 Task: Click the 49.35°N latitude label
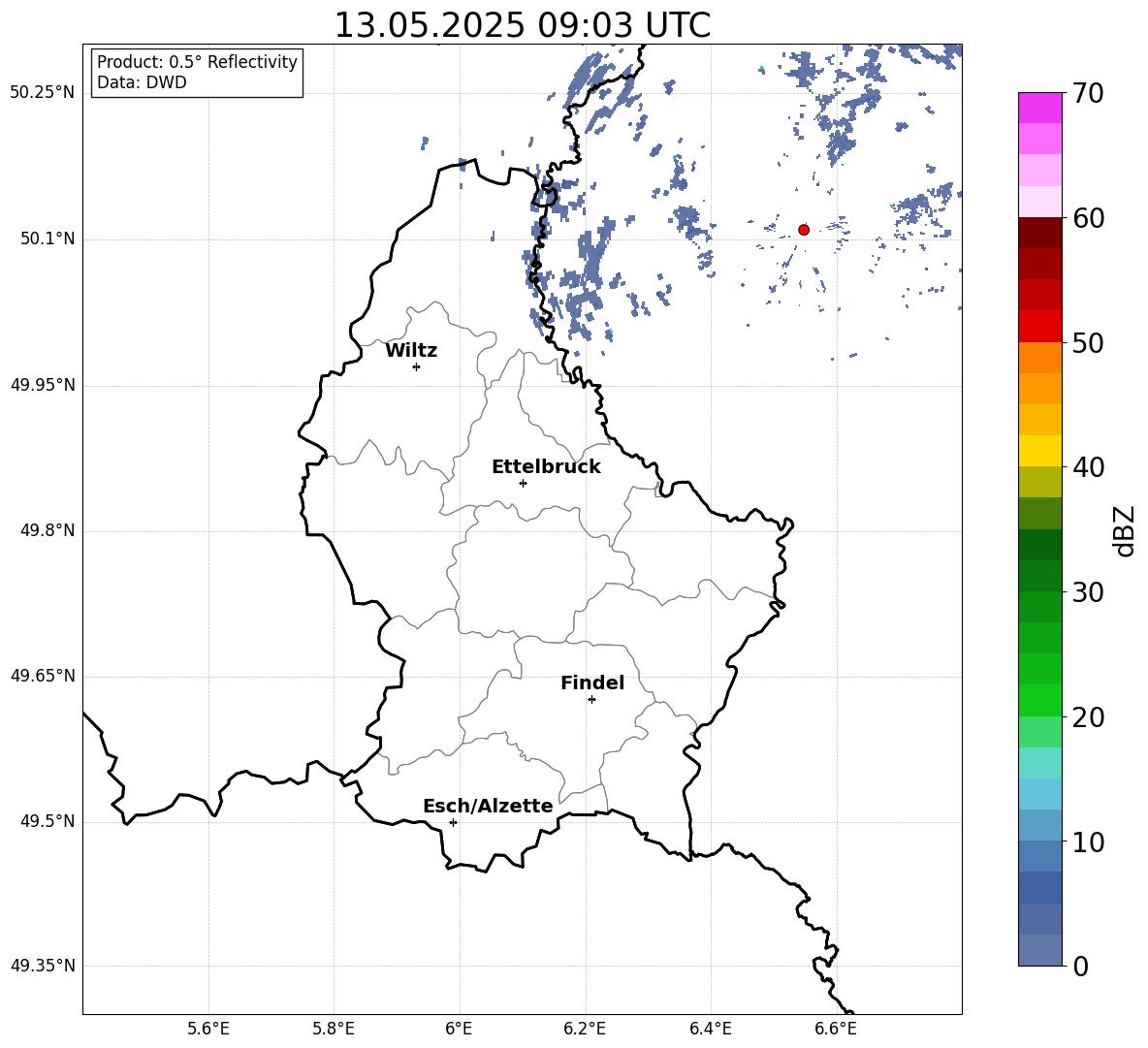(43, 966)
